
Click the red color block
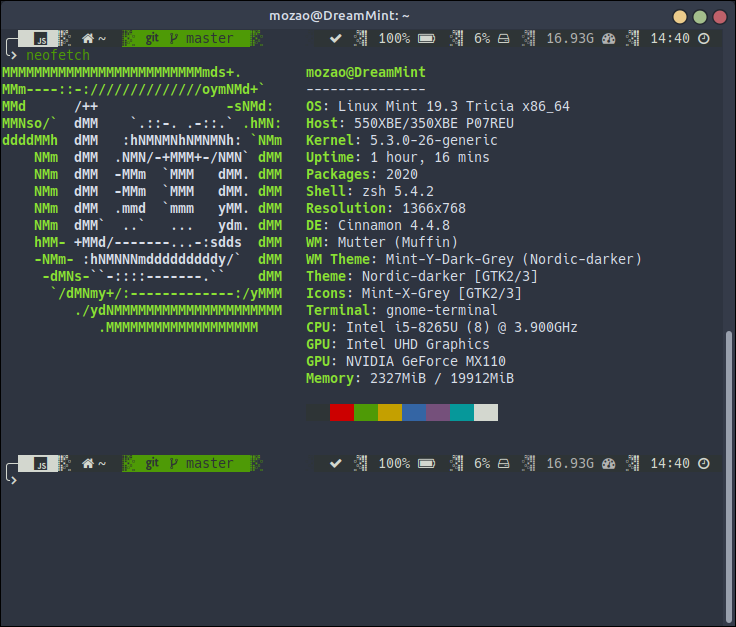342,413
